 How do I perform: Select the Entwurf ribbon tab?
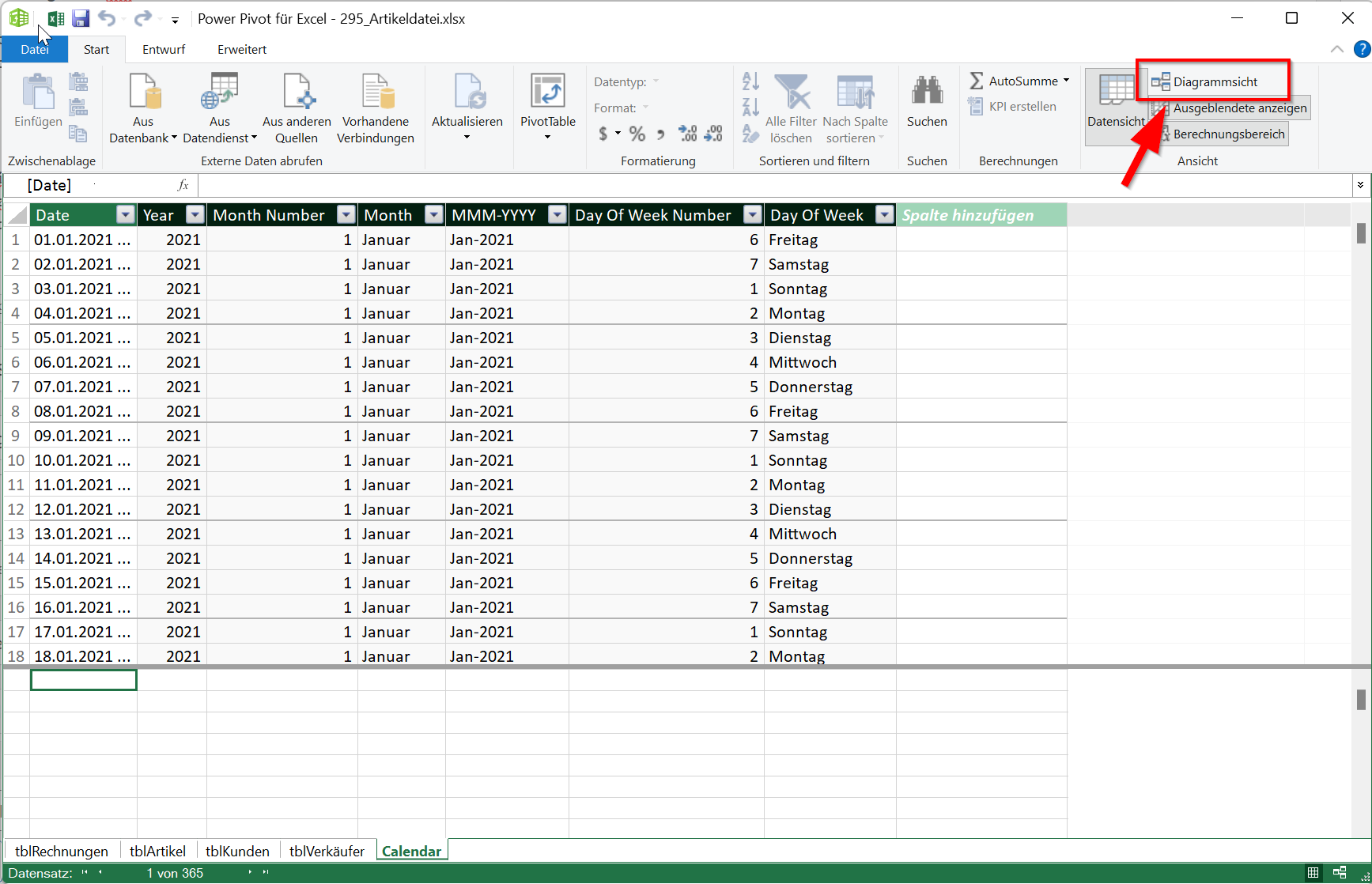click(x=164, y=49)
